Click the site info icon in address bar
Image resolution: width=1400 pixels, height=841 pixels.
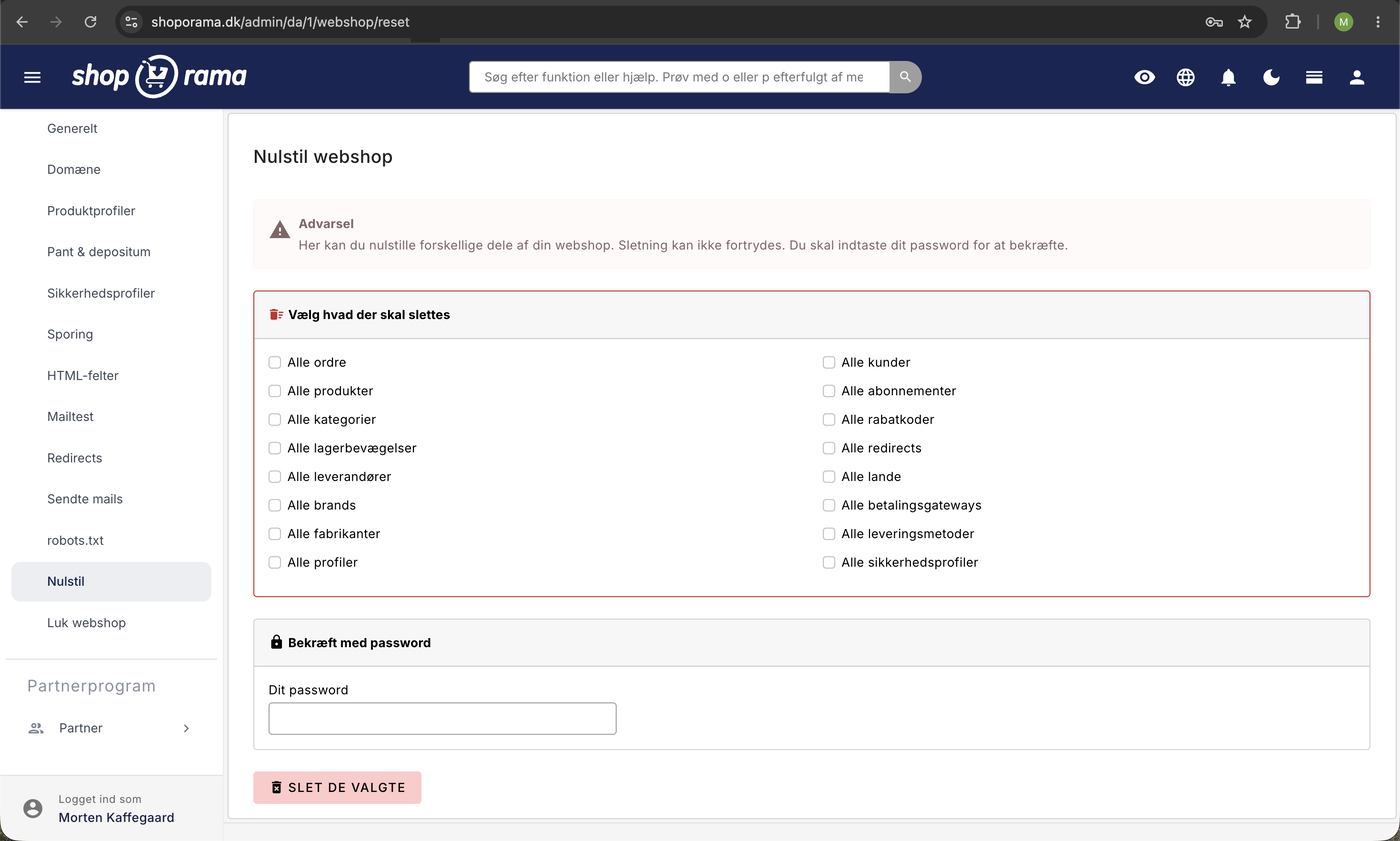tap(132, 21)
